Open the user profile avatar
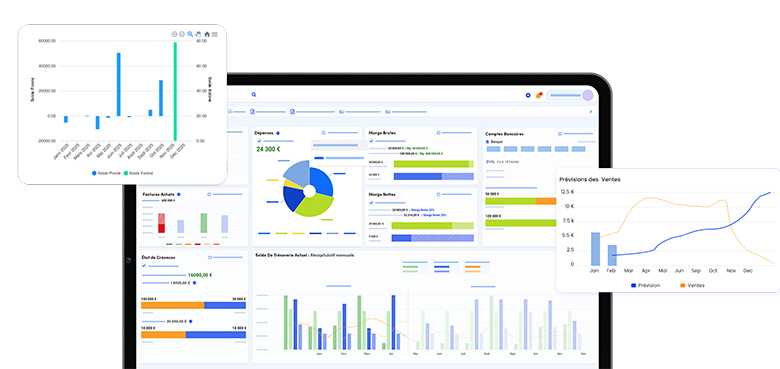Viewport: 780px width, 369px height. 588,95
